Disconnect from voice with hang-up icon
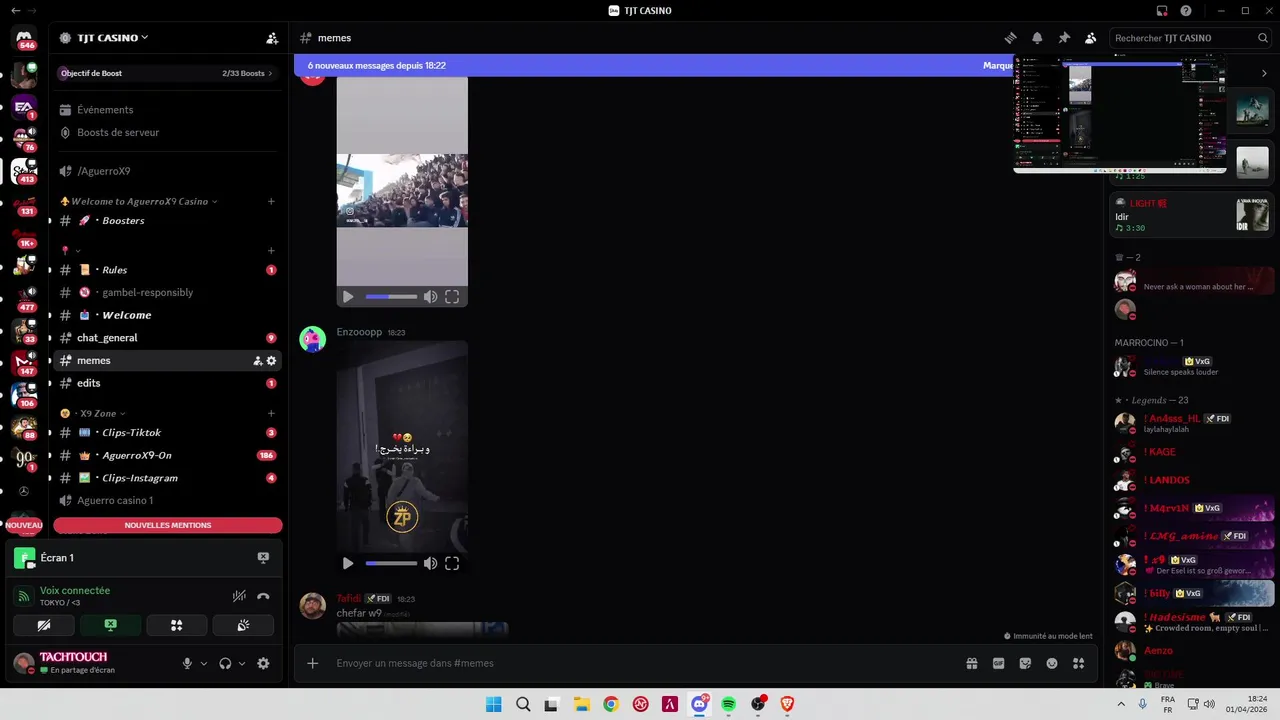Viewport: 1280px width, 720px height. [263, 596]
